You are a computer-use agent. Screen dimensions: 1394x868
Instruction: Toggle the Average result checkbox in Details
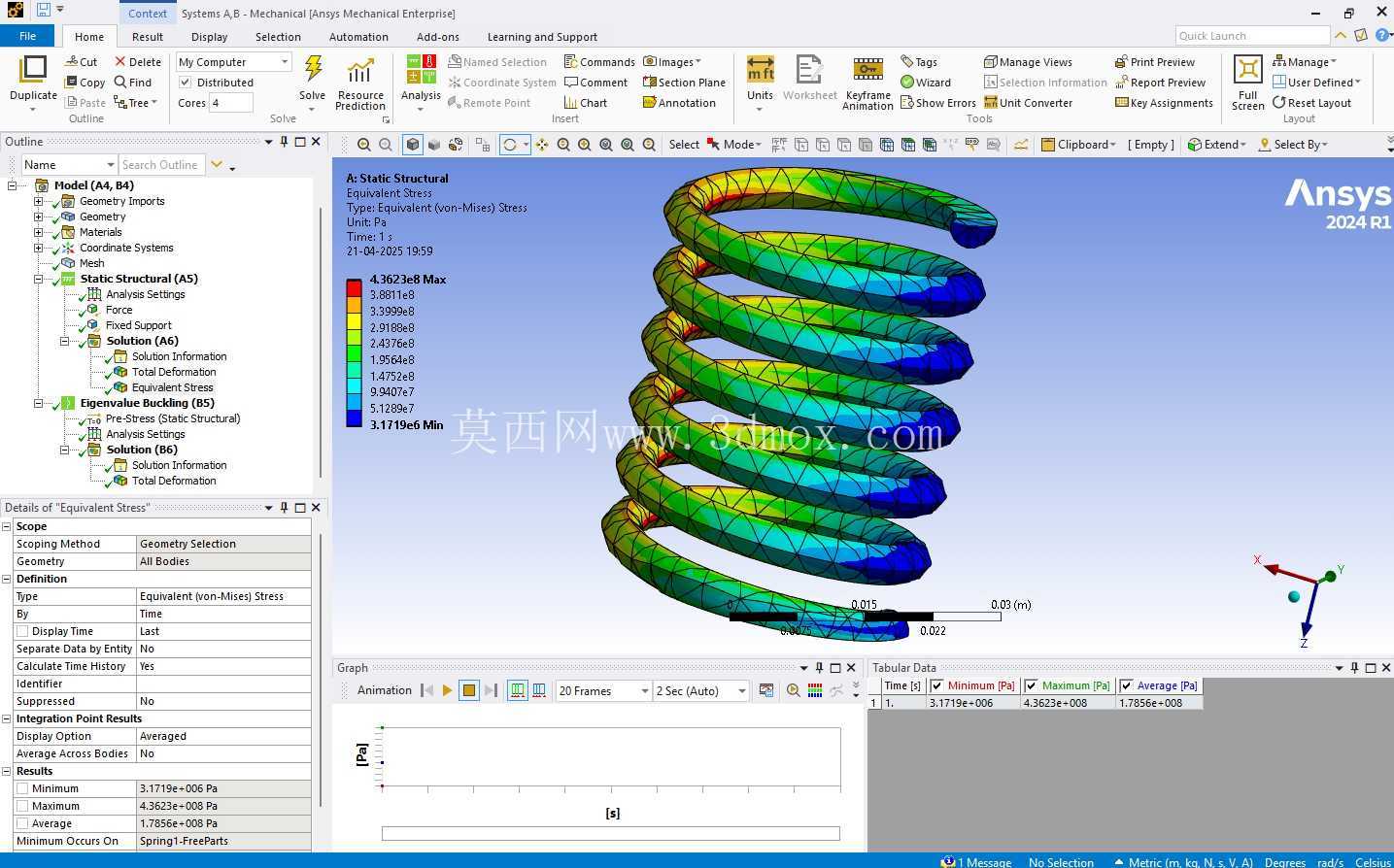point(22,823)
